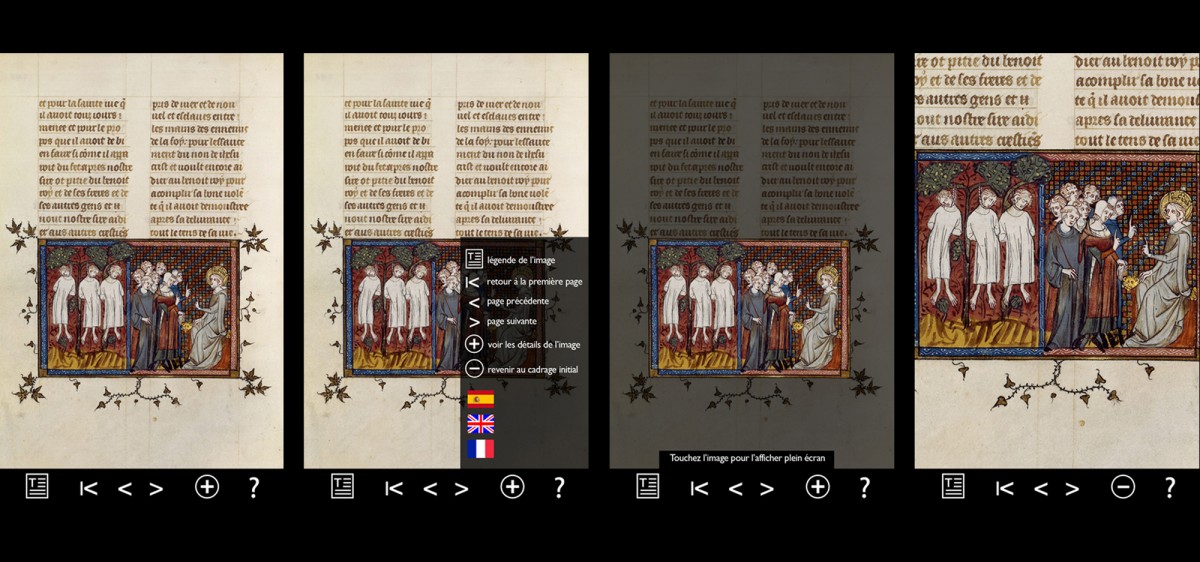Legend icon below the zoomed-in screen
The height and width of the screenshot is (562, 1200).
[x=953, y=487]
